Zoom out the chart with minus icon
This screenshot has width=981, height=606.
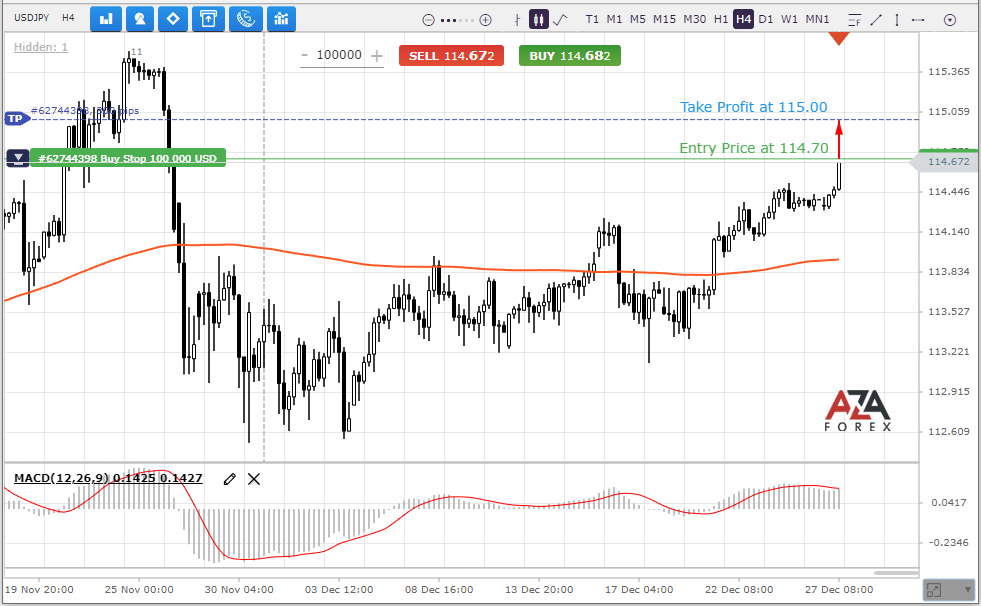429,20
